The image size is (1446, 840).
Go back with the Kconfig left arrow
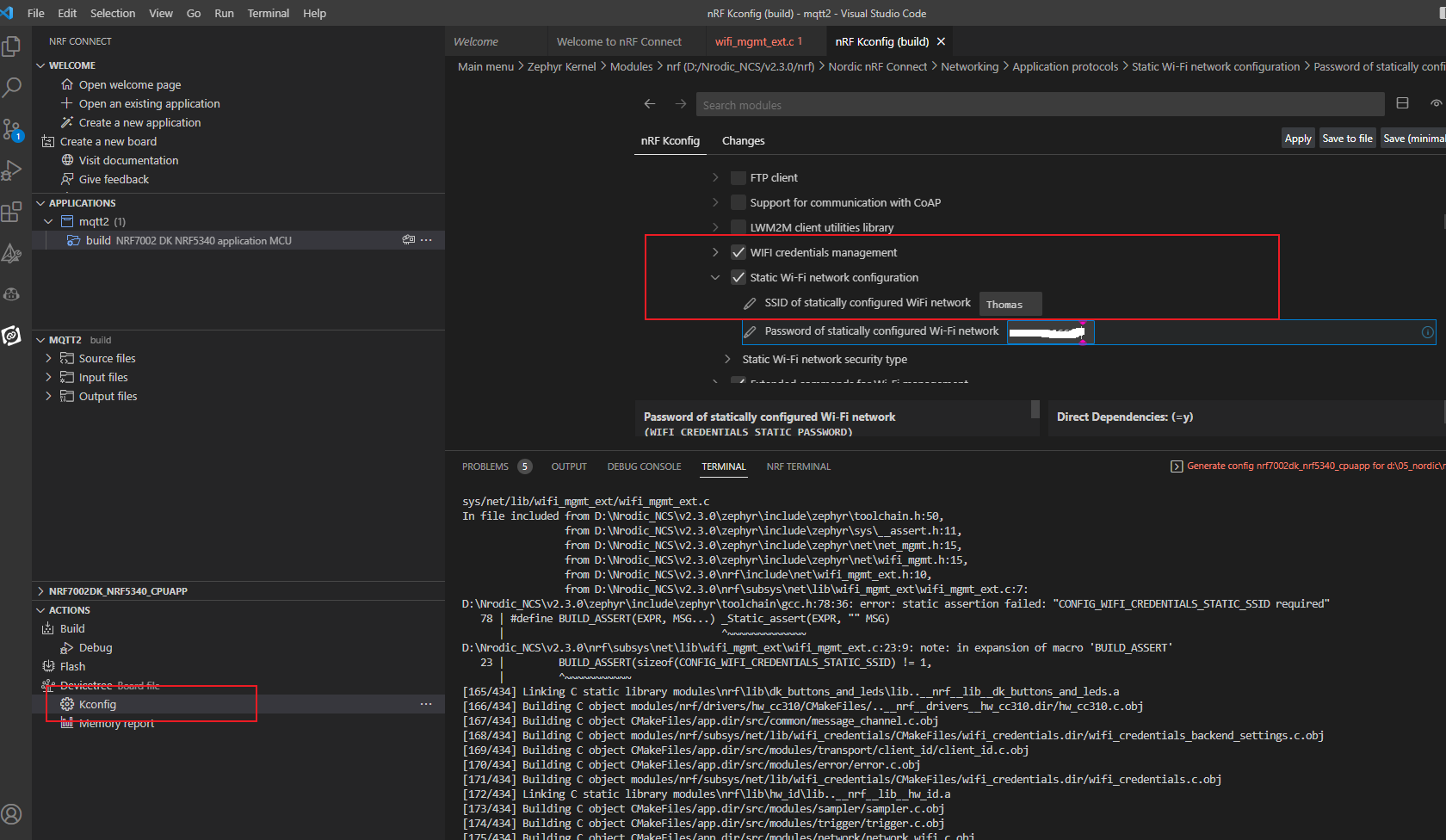pos(650,104)
